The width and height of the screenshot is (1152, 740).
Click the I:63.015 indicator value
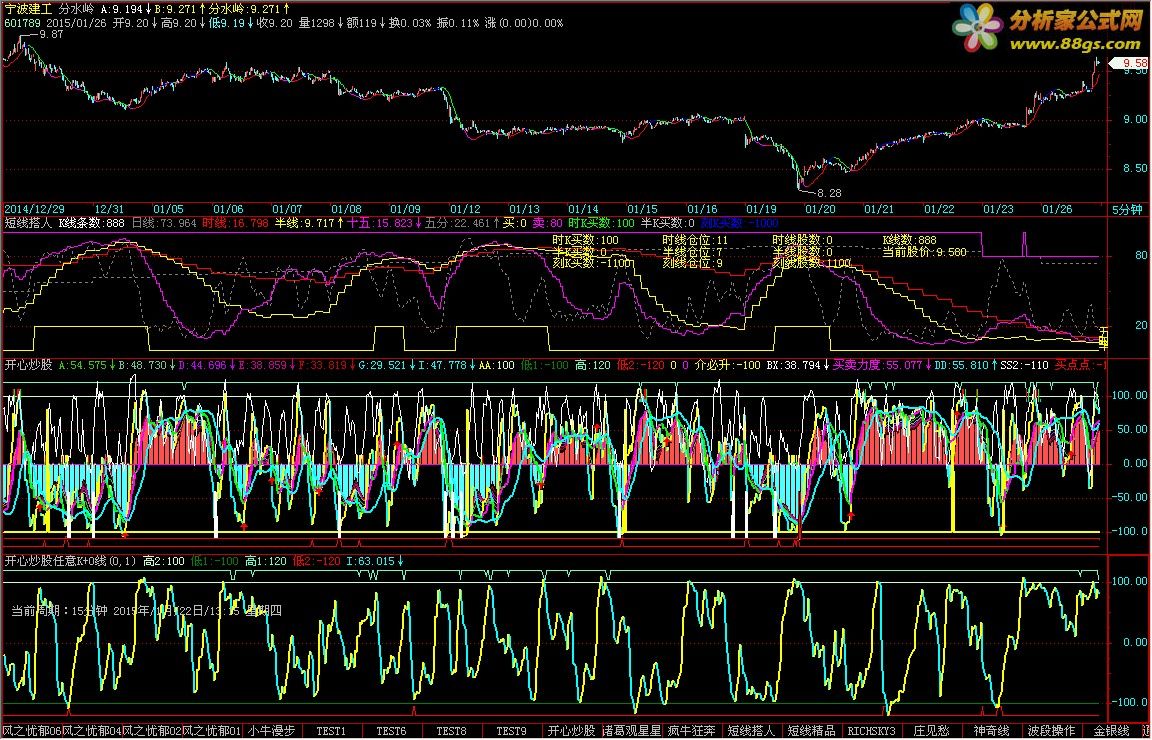[372, 561]
